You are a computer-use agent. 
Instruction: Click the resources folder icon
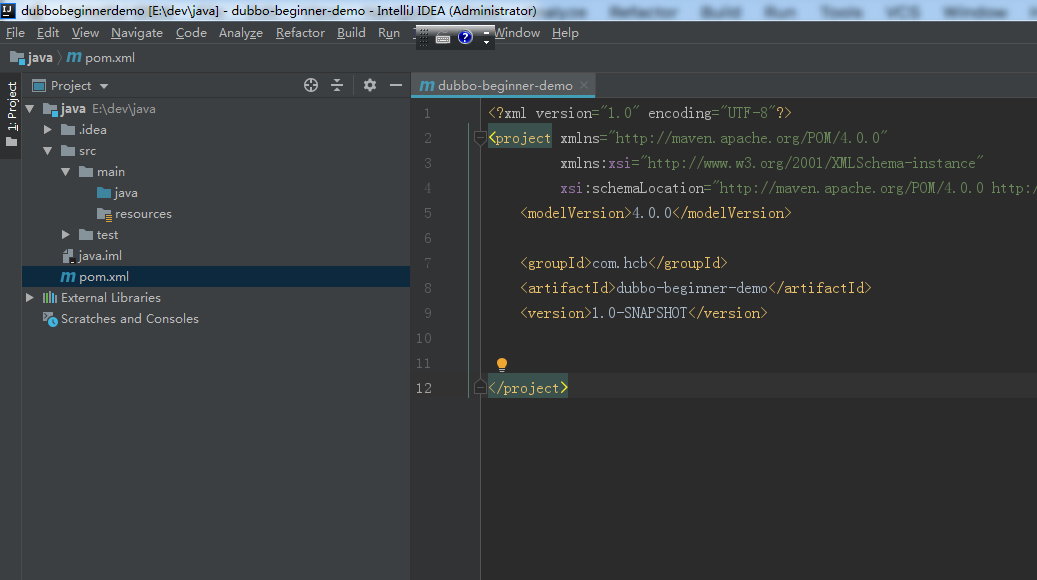pos(104,214)
